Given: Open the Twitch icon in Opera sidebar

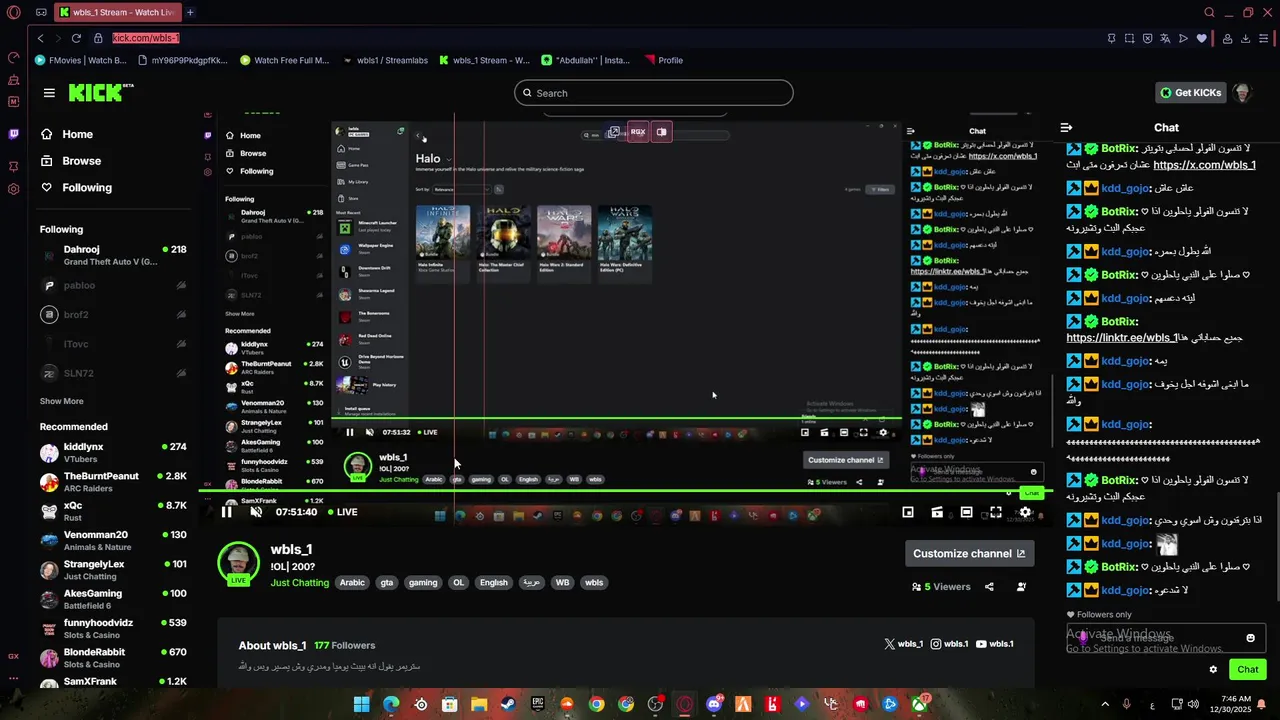Looking at the screenshot, I should pos(13,133).
